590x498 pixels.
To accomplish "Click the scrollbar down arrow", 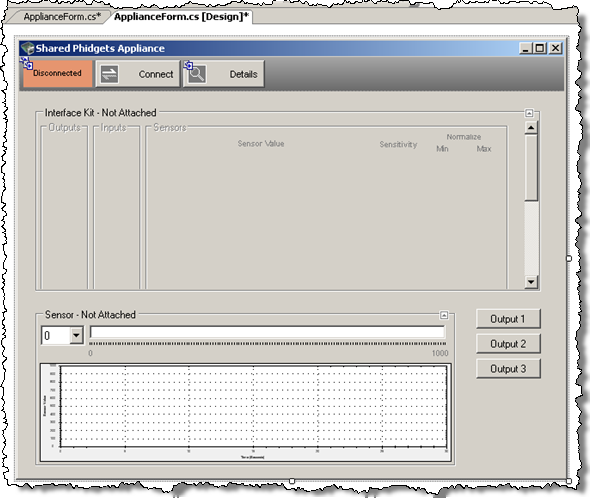I will (531, 282).
